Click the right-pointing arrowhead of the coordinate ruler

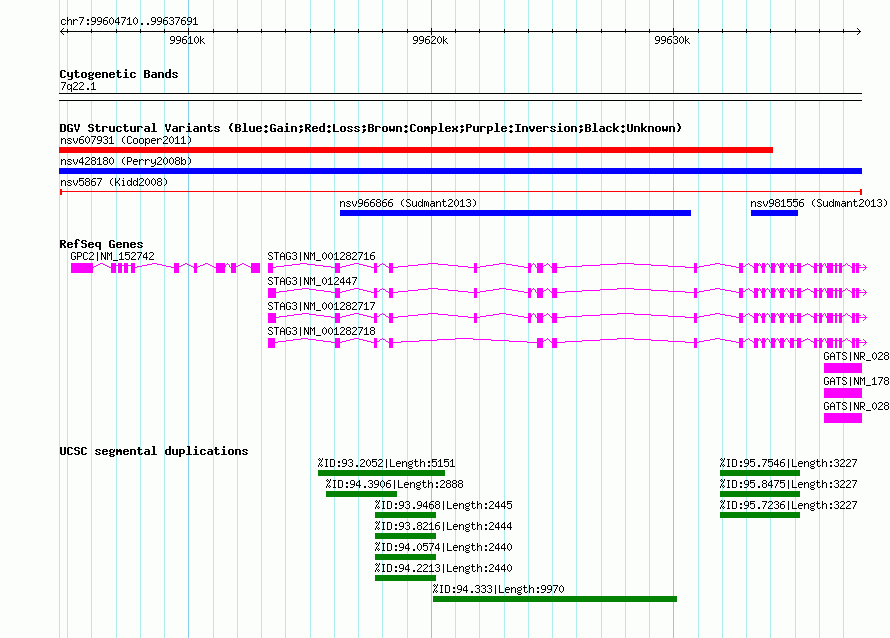tap(859, 32)
